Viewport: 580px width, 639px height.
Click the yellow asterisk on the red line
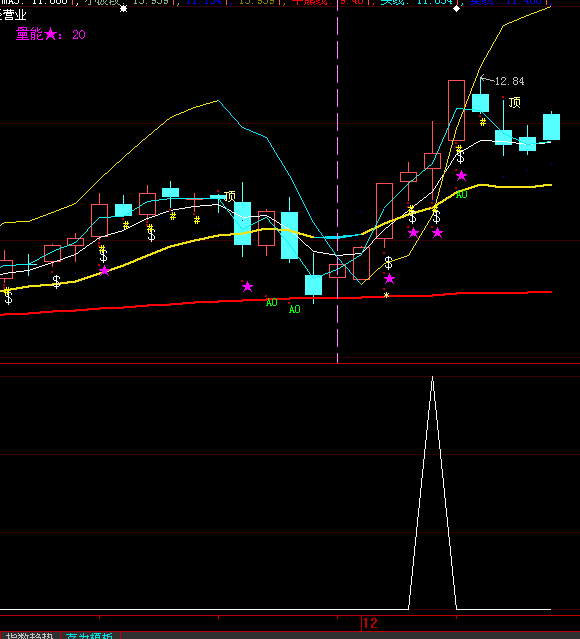[386, 295]
